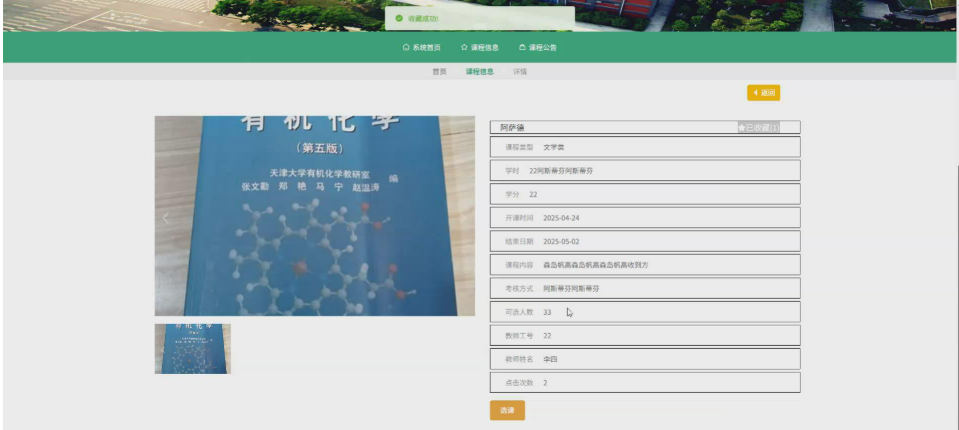The height and width of the screenshot is (430, 959).
Task: Click the 课程信息 breadcrumb link
Action: pyautogui.click(x=480, y=72)
